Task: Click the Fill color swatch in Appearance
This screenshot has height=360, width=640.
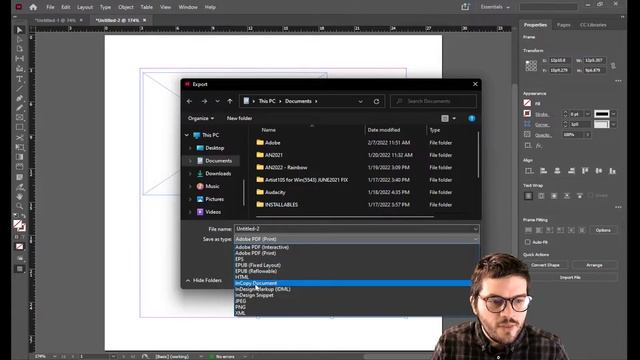Action: pyautogui.click(x=527, y=103)
